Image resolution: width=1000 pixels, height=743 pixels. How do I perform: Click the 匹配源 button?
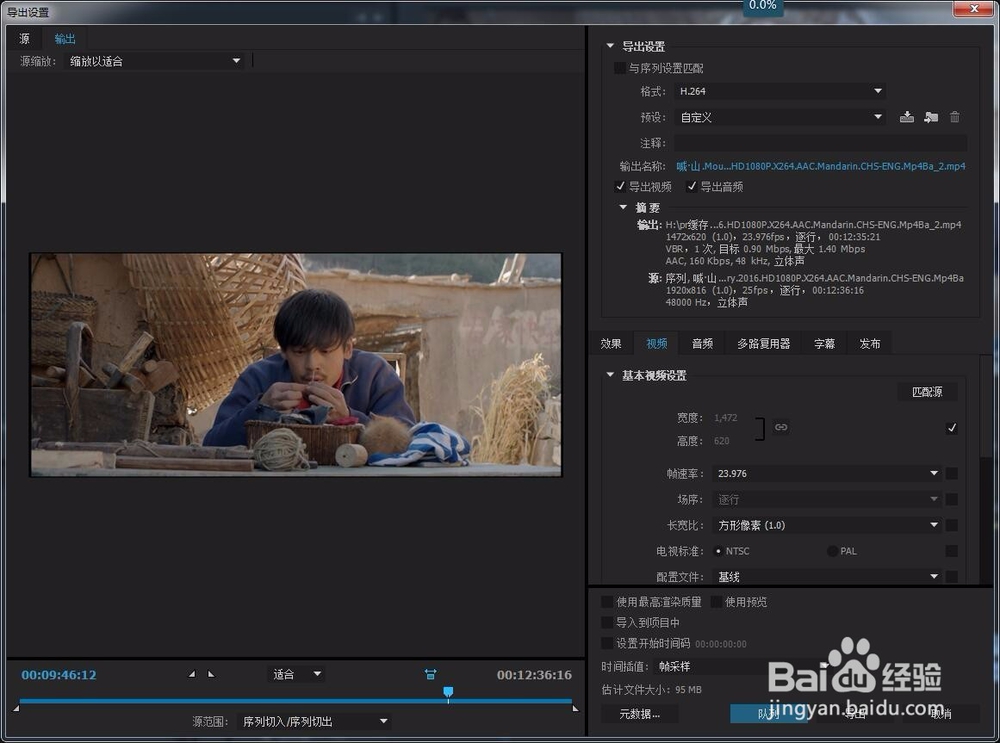click(927, 392)
